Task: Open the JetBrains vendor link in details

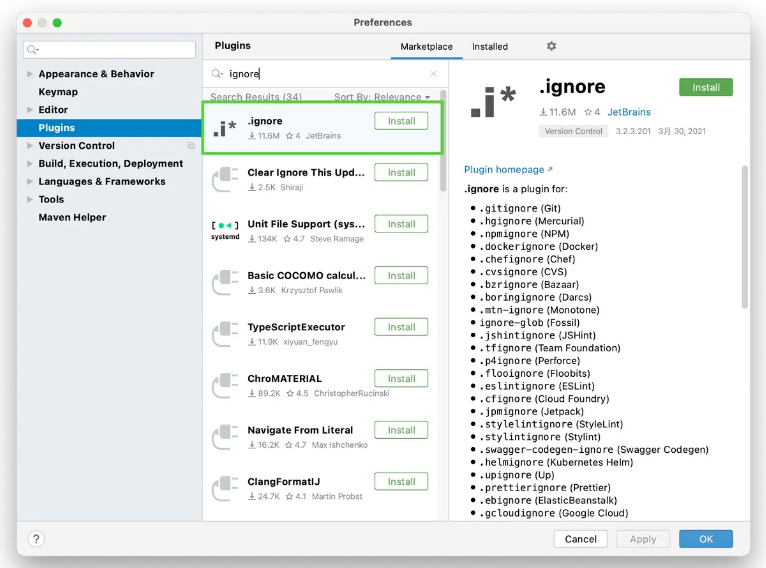Action: (x=629, y=112)
